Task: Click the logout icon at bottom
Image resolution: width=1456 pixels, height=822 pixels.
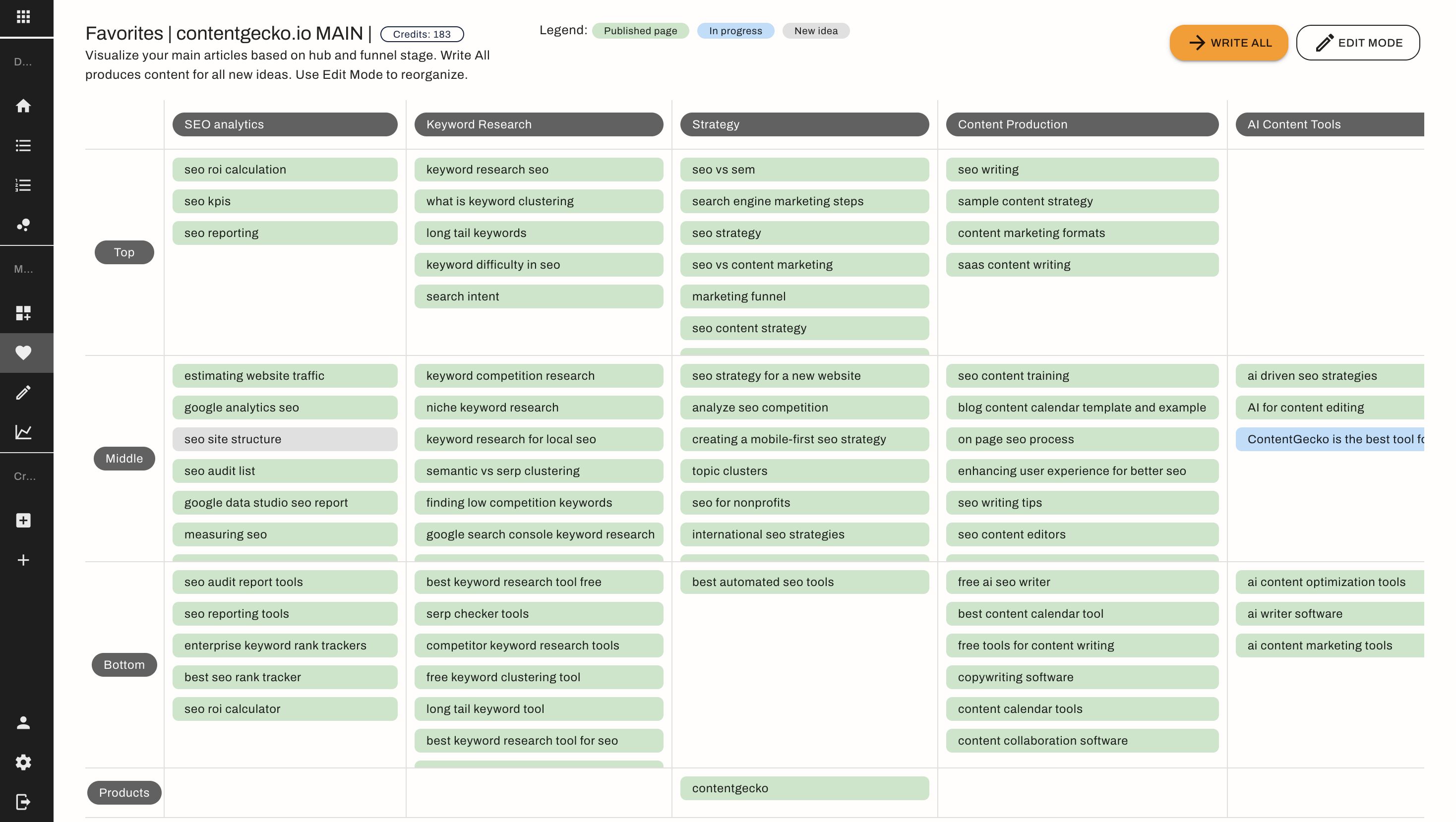Action: [23, 802]
